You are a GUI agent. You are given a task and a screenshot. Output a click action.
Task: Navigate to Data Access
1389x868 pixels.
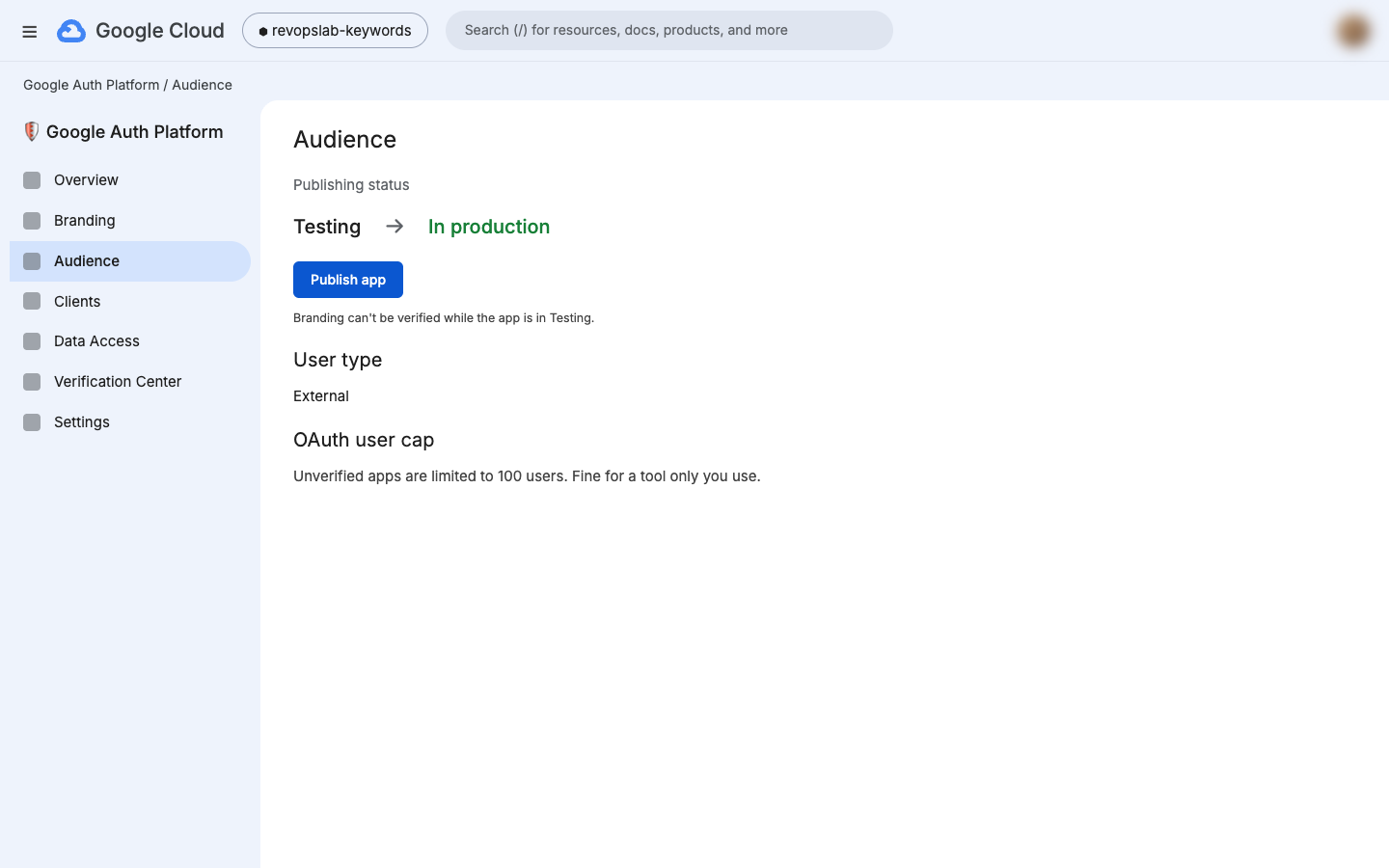130,341
